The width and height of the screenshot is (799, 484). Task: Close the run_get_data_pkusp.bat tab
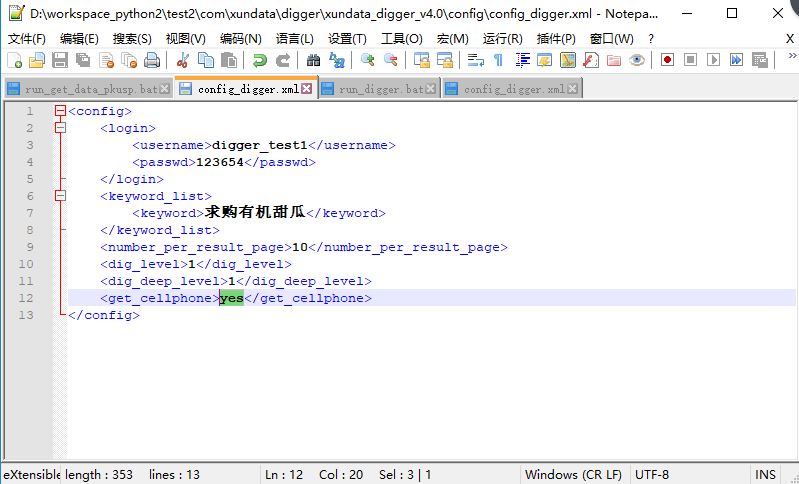coord(164,89)
